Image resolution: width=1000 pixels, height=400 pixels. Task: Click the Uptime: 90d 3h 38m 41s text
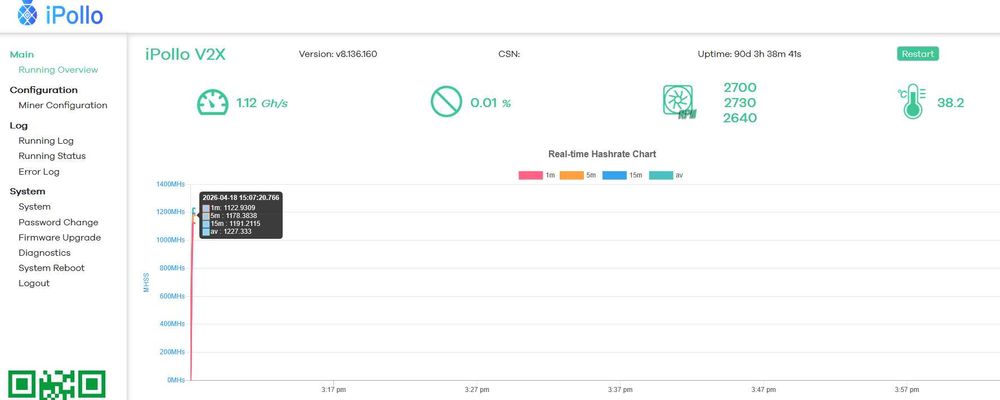(749, 54)
